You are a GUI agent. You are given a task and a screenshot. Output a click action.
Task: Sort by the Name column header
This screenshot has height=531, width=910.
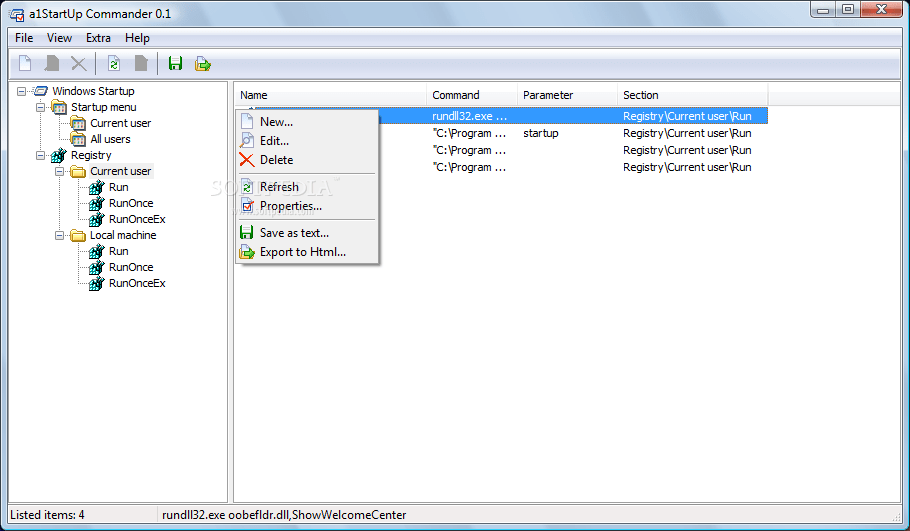coord(330,95)
